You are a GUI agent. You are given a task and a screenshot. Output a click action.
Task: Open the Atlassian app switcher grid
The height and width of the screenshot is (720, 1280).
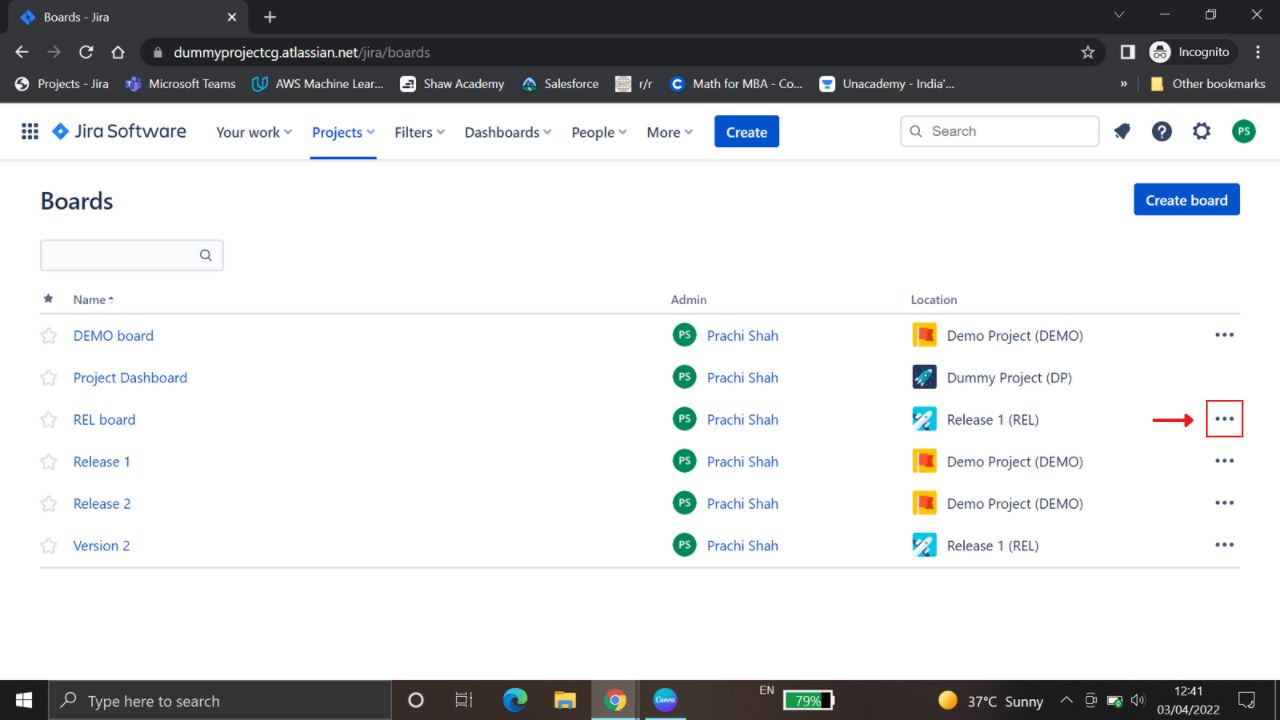click(30, 131)
